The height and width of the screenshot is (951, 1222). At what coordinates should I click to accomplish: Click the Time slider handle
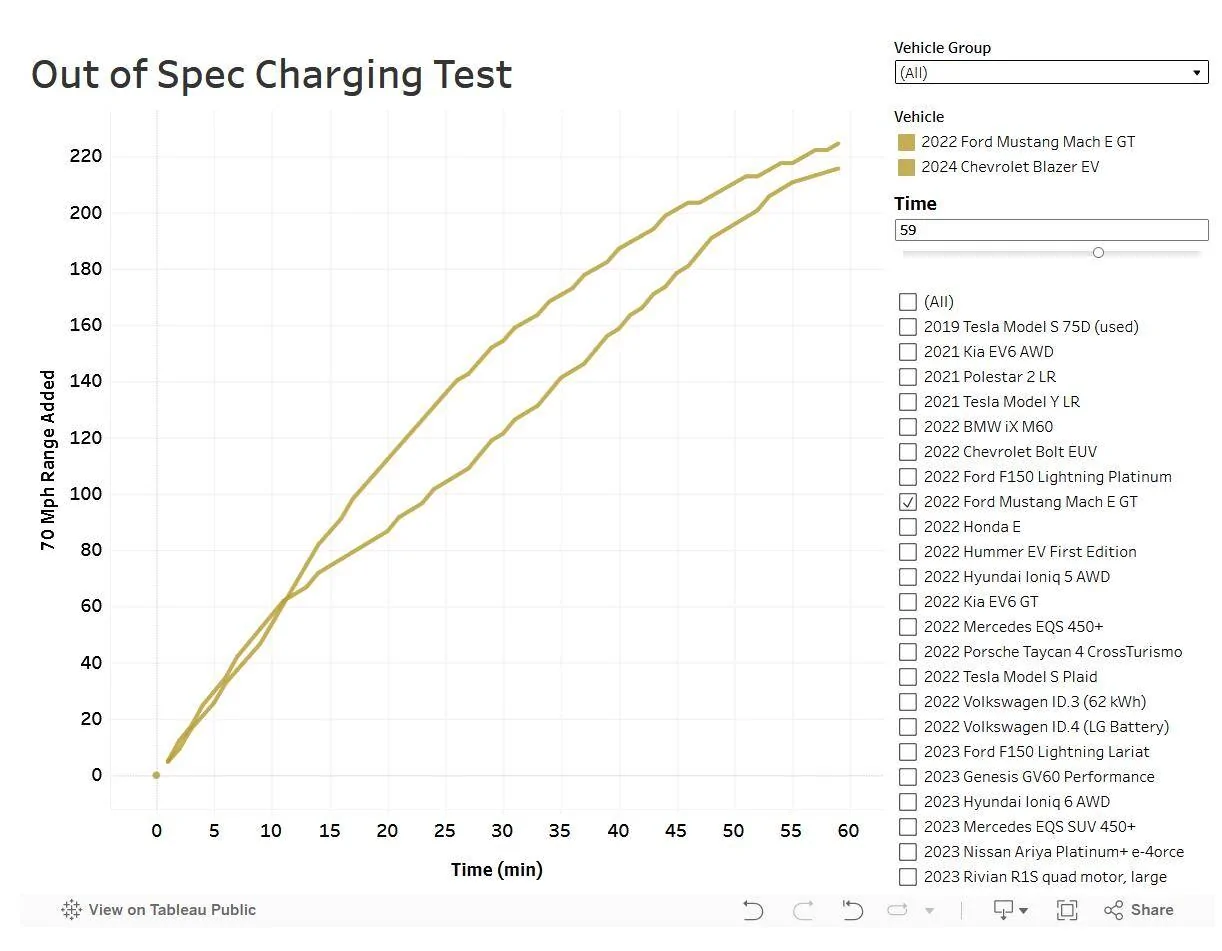coord(1098,253)
